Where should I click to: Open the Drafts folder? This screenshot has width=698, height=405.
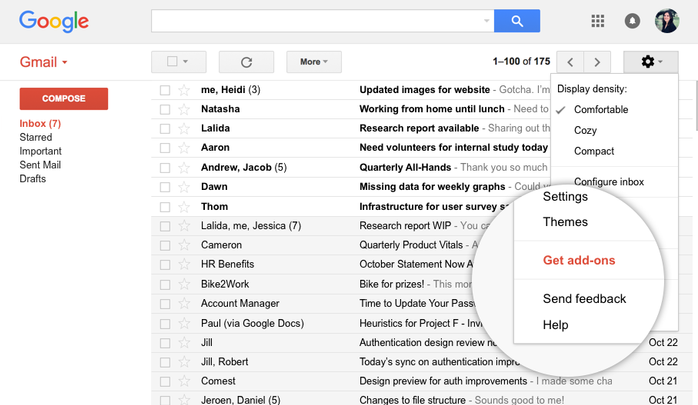[x=32, y=178]
